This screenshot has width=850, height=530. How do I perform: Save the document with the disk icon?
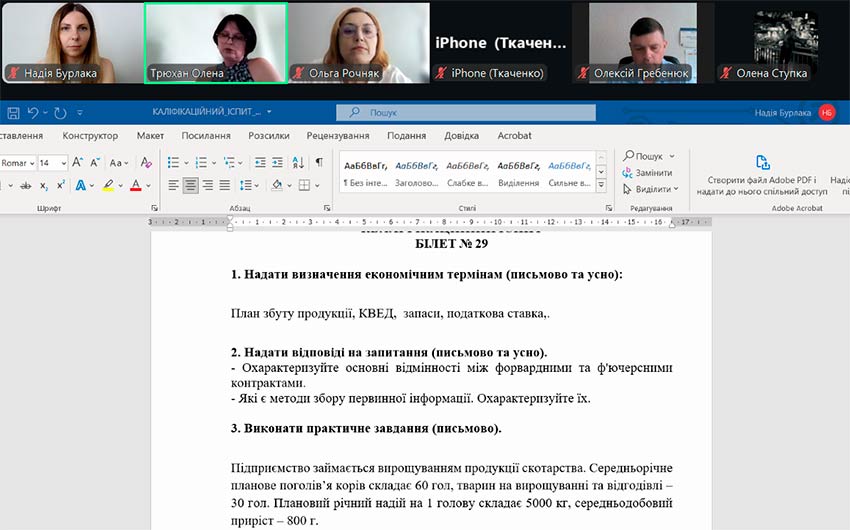coord(14,113)
